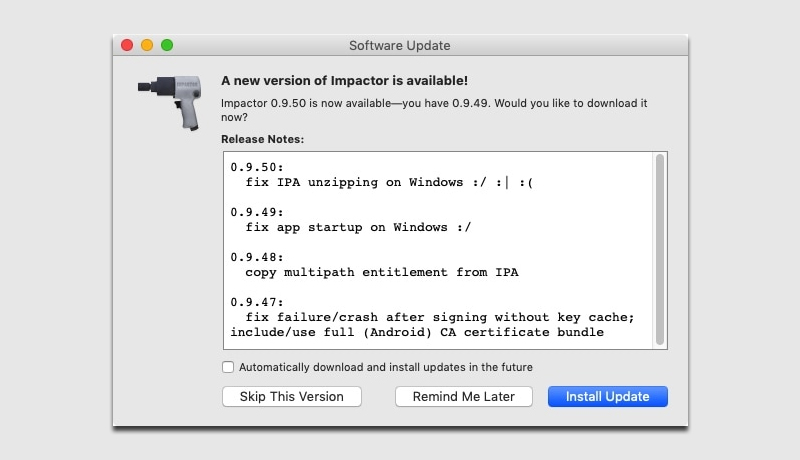Install the Impactor update now
This screenshot has width=800, height=460.
point(607,396)
